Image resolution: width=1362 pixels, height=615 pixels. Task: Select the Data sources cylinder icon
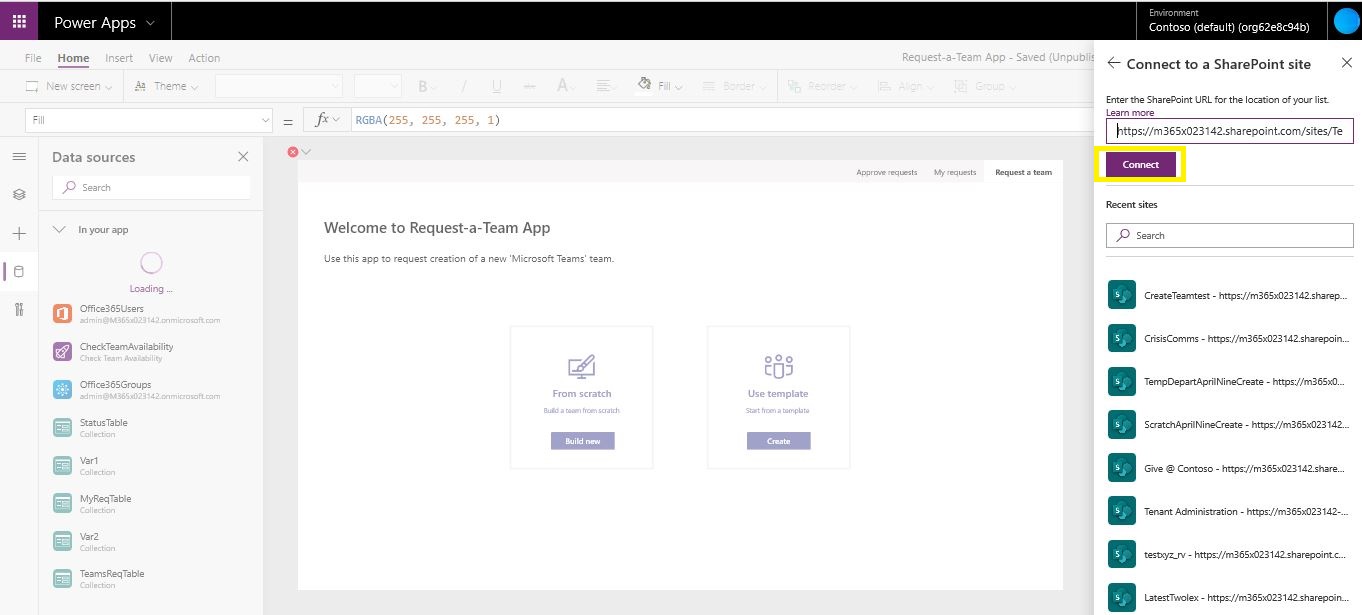pyautogui.click(x=19, y=271)
